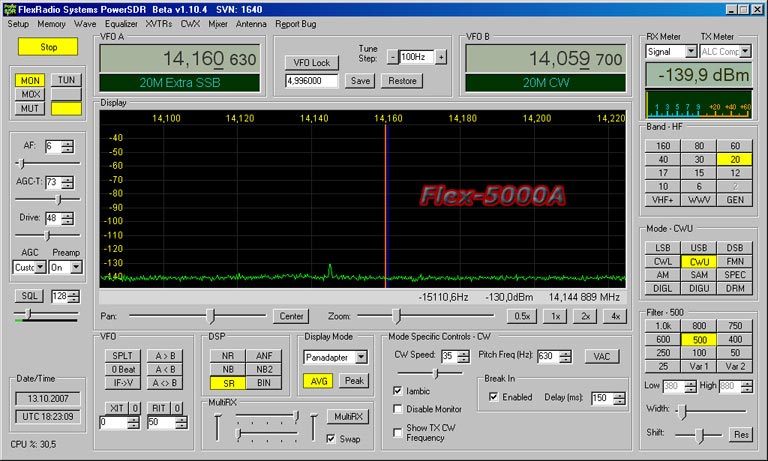Screen dimensions: 768x461
Task: Select the 1.0k filter
Action: [663, 326]
